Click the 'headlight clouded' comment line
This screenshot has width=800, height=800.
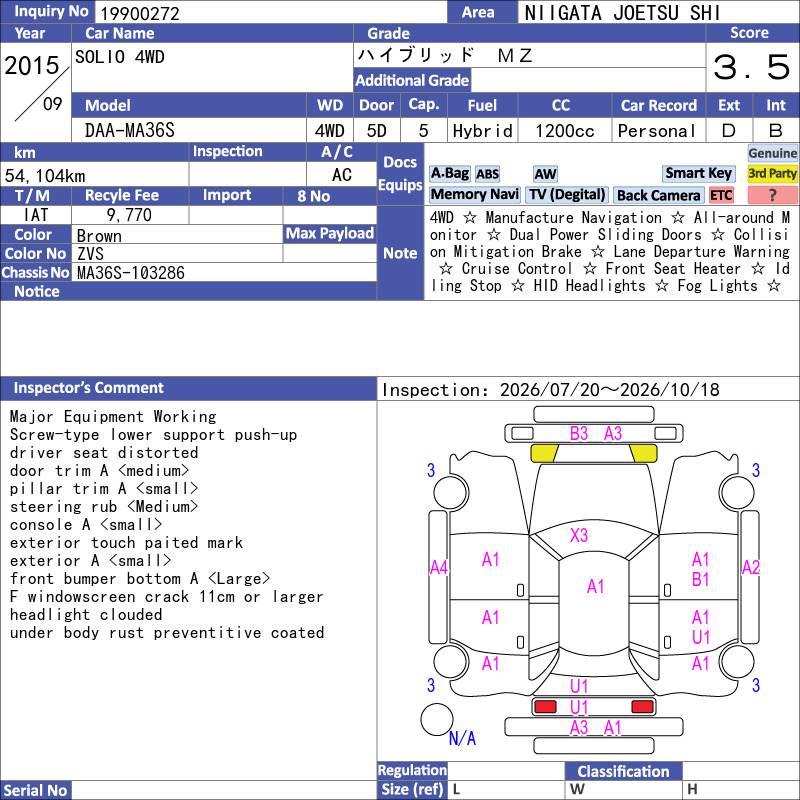pyautogui.click(x=86, y=614)
